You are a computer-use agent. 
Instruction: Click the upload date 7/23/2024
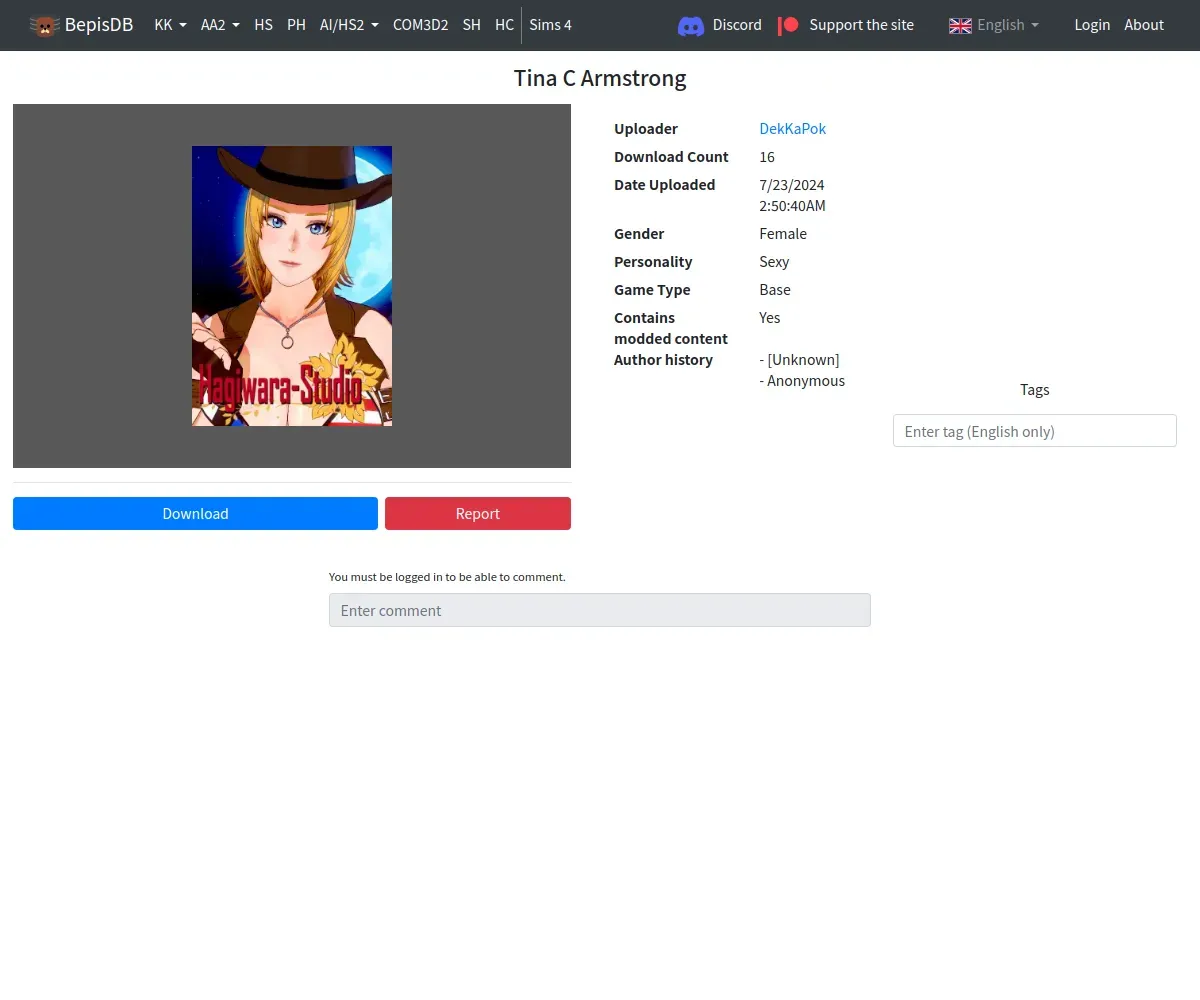point(792,185)
